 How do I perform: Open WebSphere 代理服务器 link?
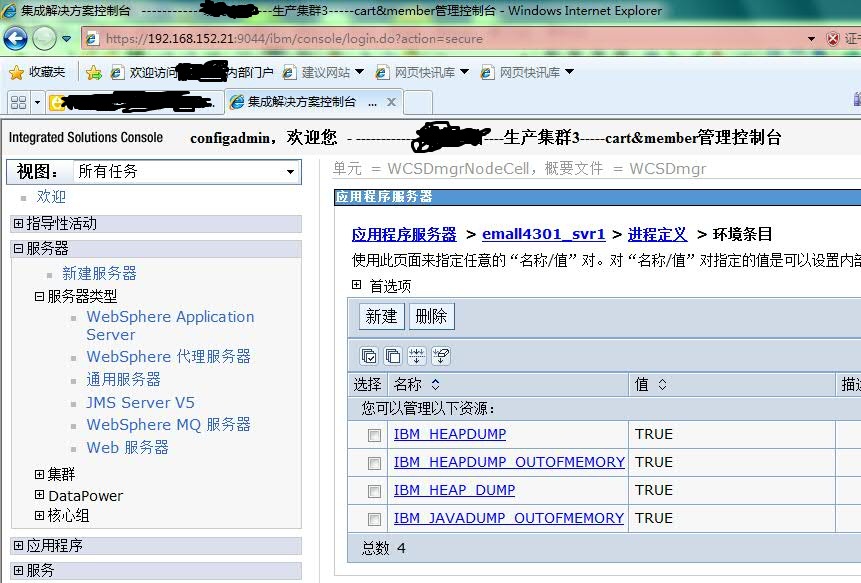pyautogui.click(x=168, y=356)
